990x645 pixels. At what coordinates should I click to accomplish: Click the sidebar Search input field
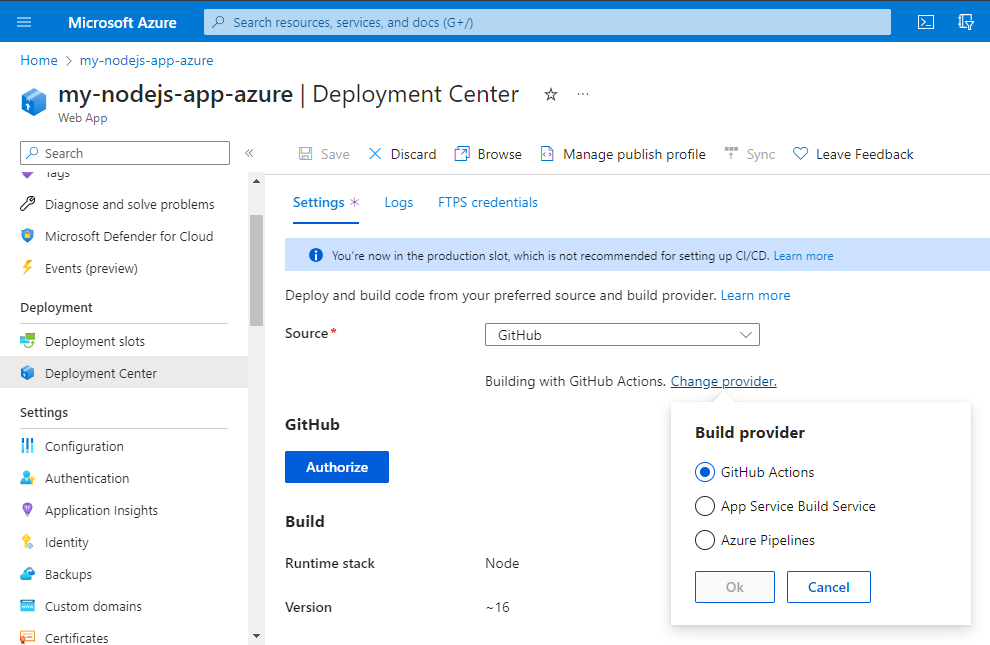click(125, 153)
